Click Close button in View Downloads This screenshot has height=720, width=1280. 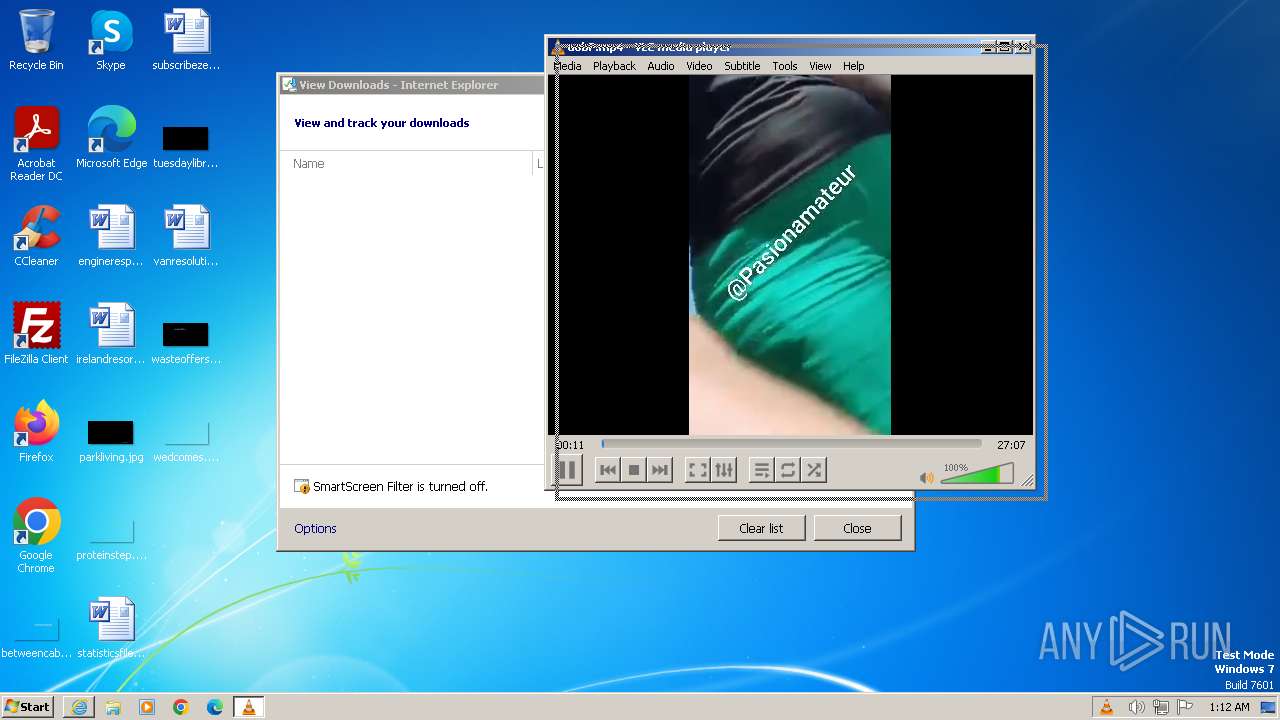point(857,528)
